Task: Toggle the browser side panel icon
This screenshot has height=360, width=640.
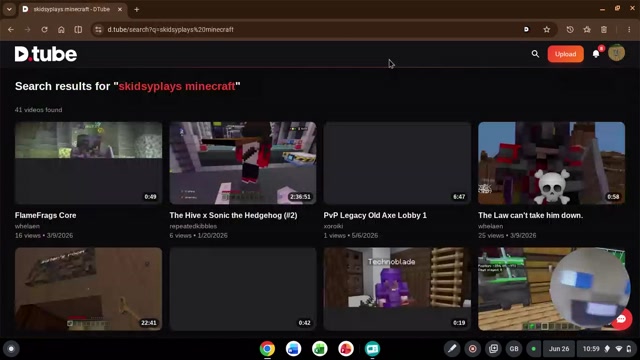Action: pos(78,29)
